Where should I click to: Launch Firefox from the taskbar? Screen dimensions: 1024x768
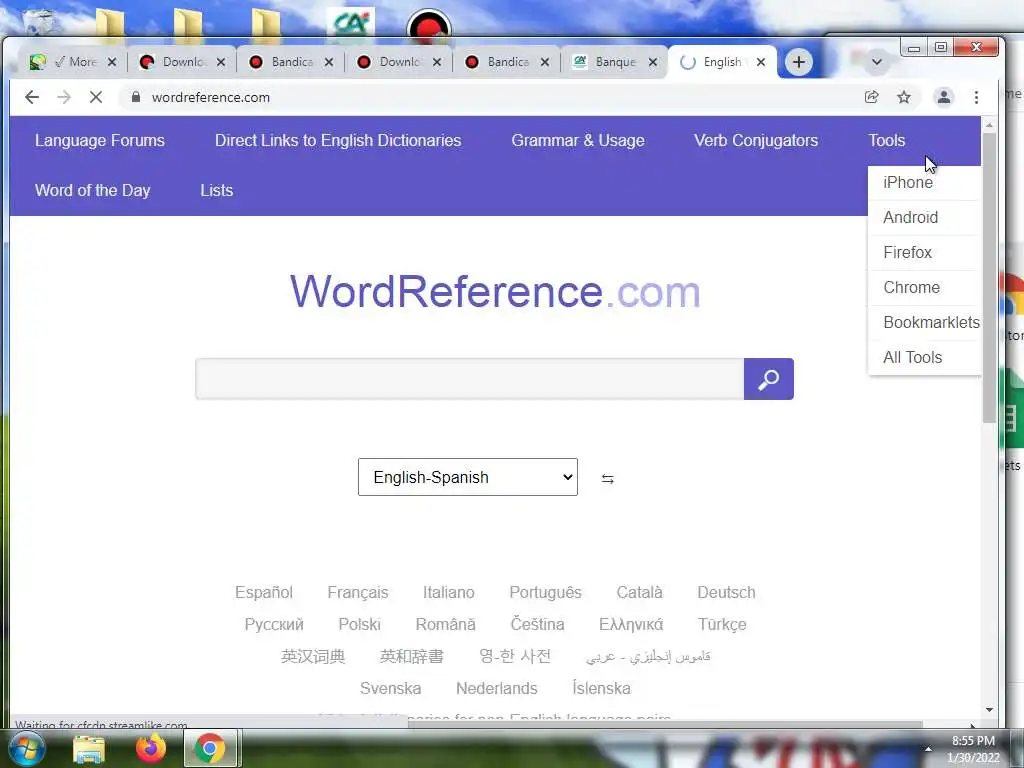(x=151, y=748)
